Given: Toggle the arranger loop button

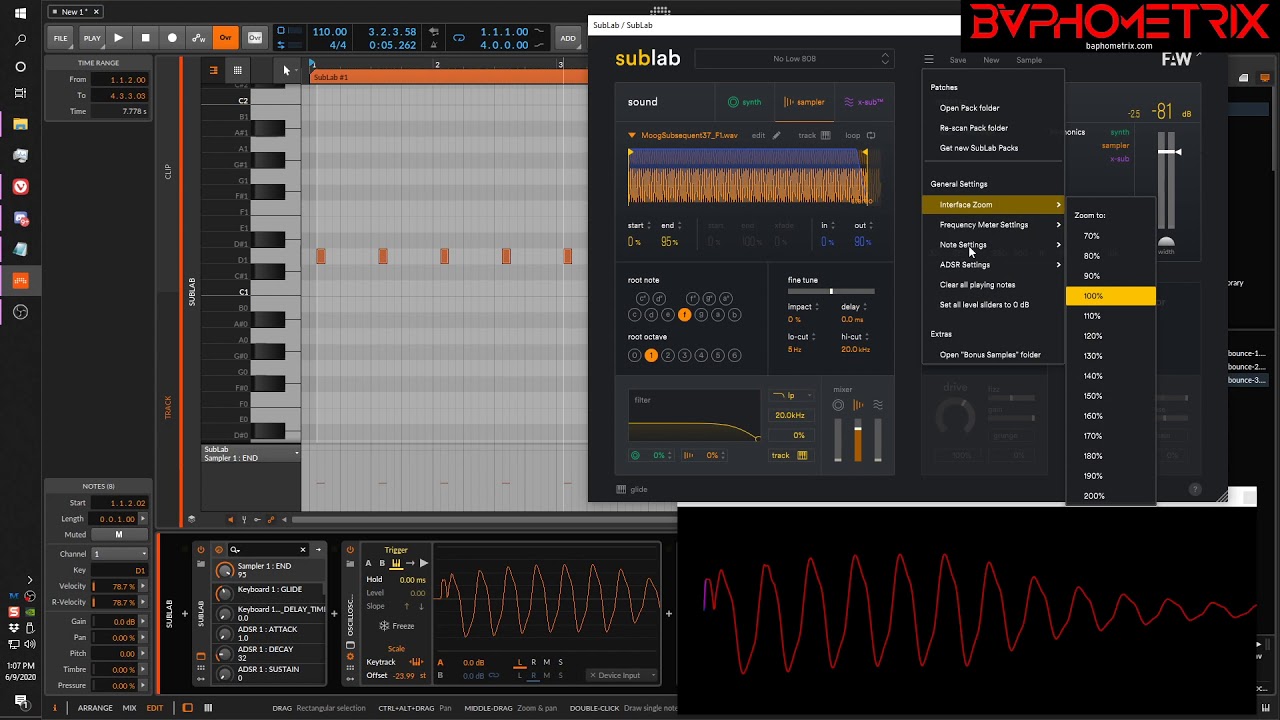Looking at the screenshot, I should (459, 38).
